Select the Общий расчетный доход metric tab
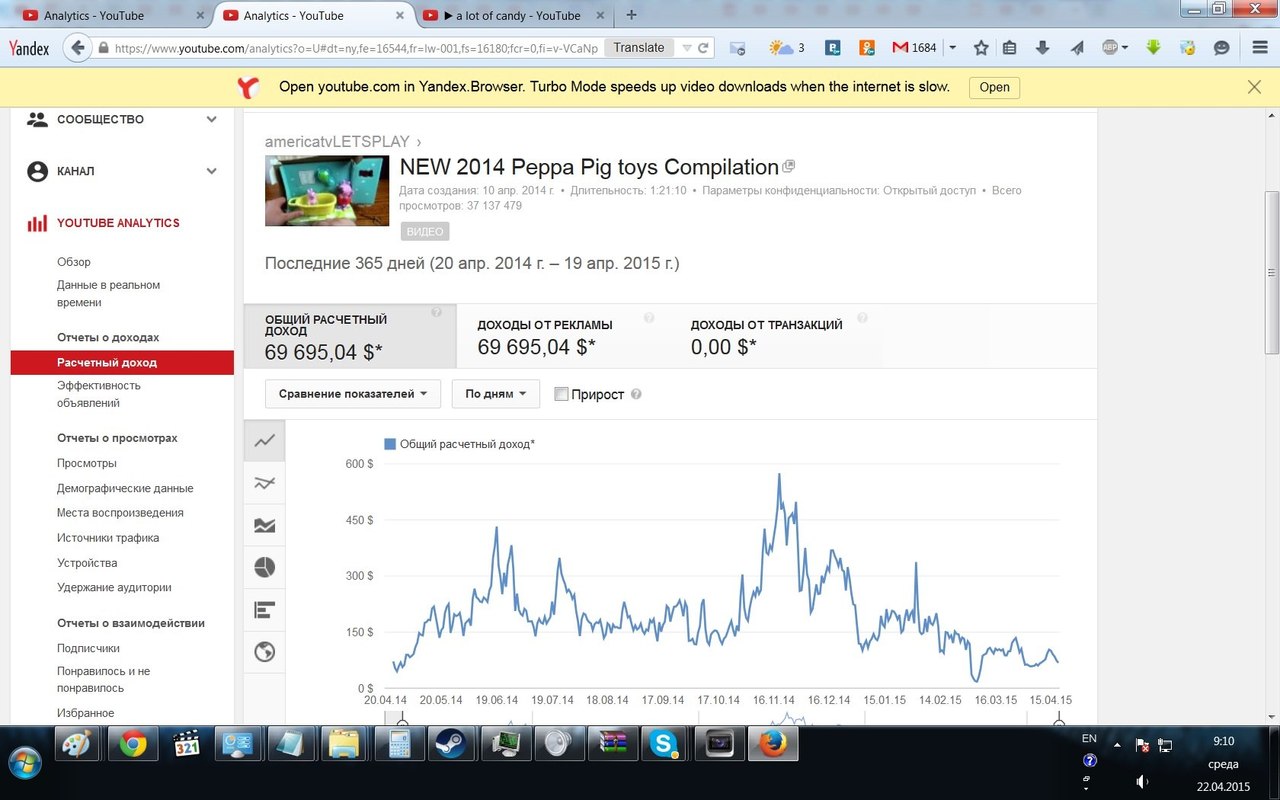 tap(350, 337)
